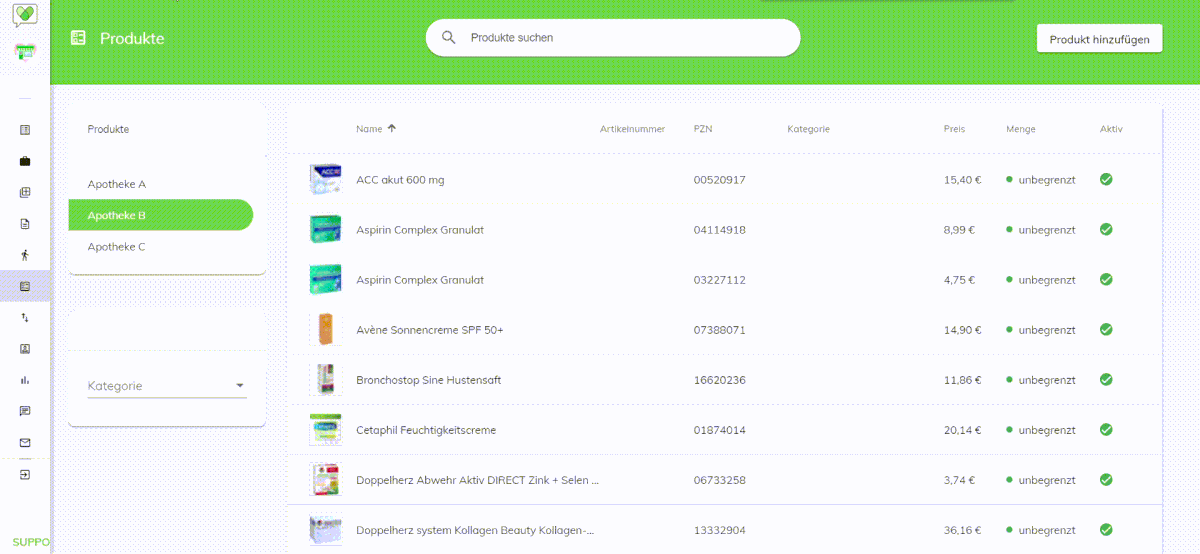Click the green heart app logo
Image resolution: width=1200 pixels, height=554 pixels.
coord(25,15)
